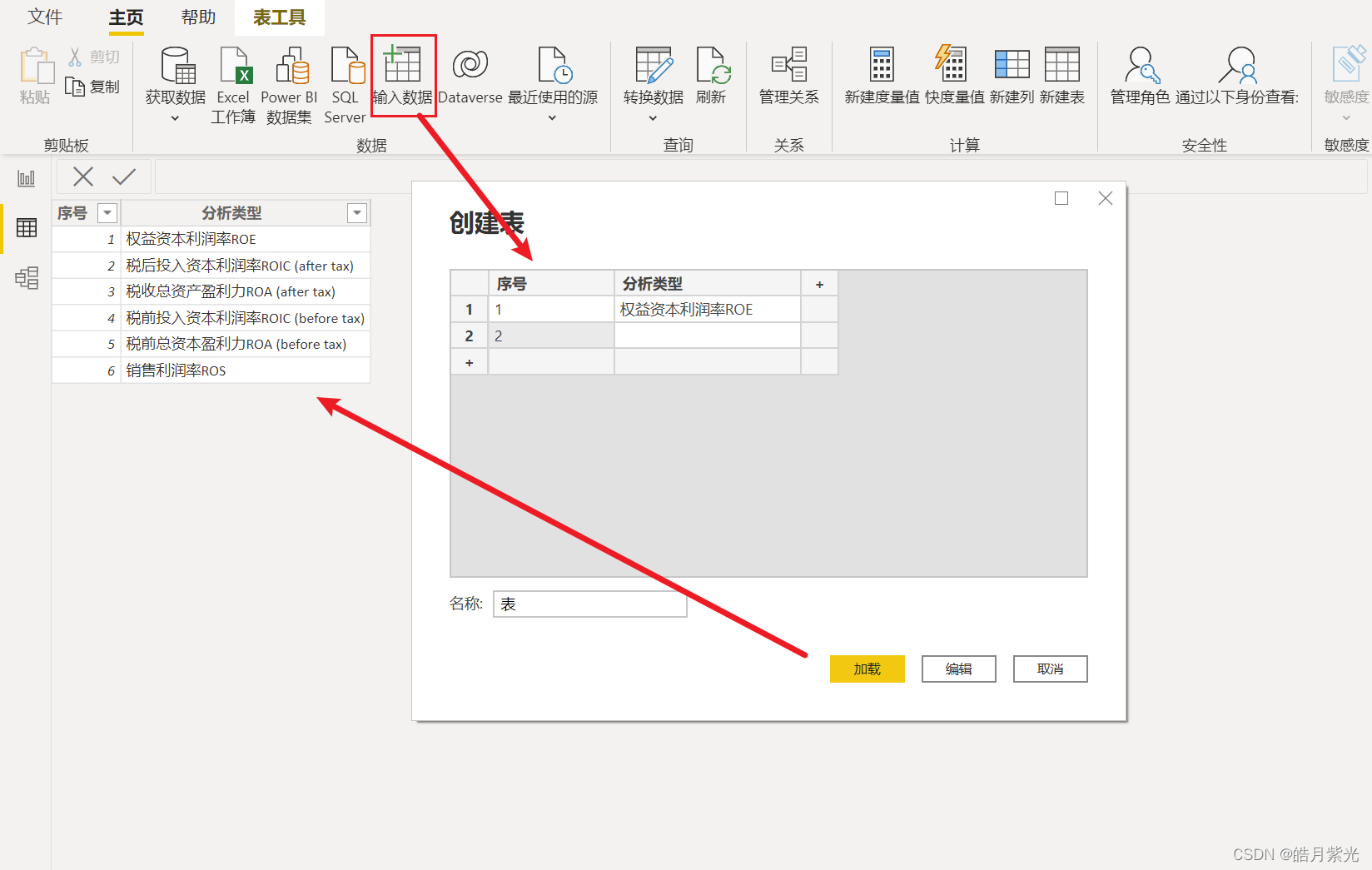The image size is (1372, 870).
Task: Switch to Data view sidebar icon
Action: (x=27, y=228)
